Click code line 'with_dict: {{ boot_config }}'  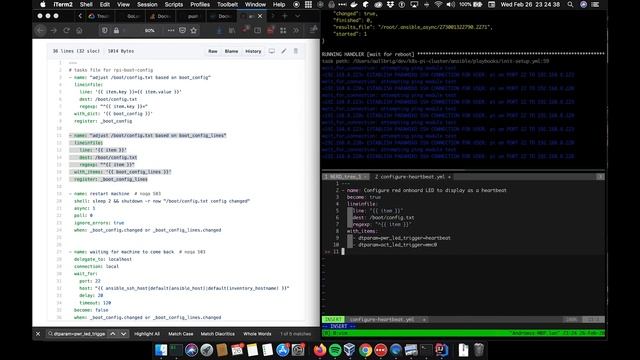(x=113, y=114)
